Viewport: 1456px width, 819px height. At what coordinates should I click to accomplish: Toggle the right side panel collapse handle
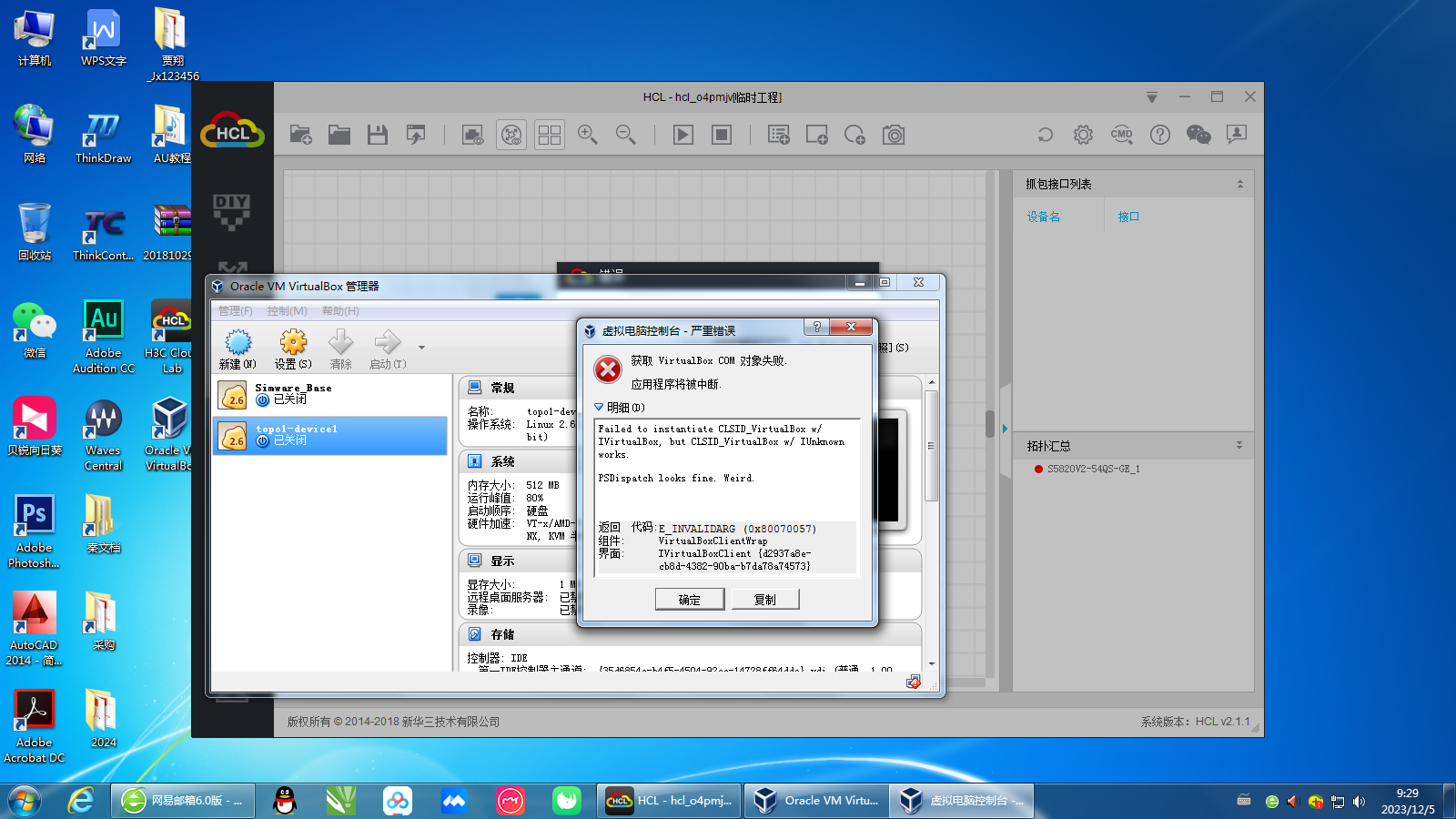pyautogui.click(x=1005, y=428)
